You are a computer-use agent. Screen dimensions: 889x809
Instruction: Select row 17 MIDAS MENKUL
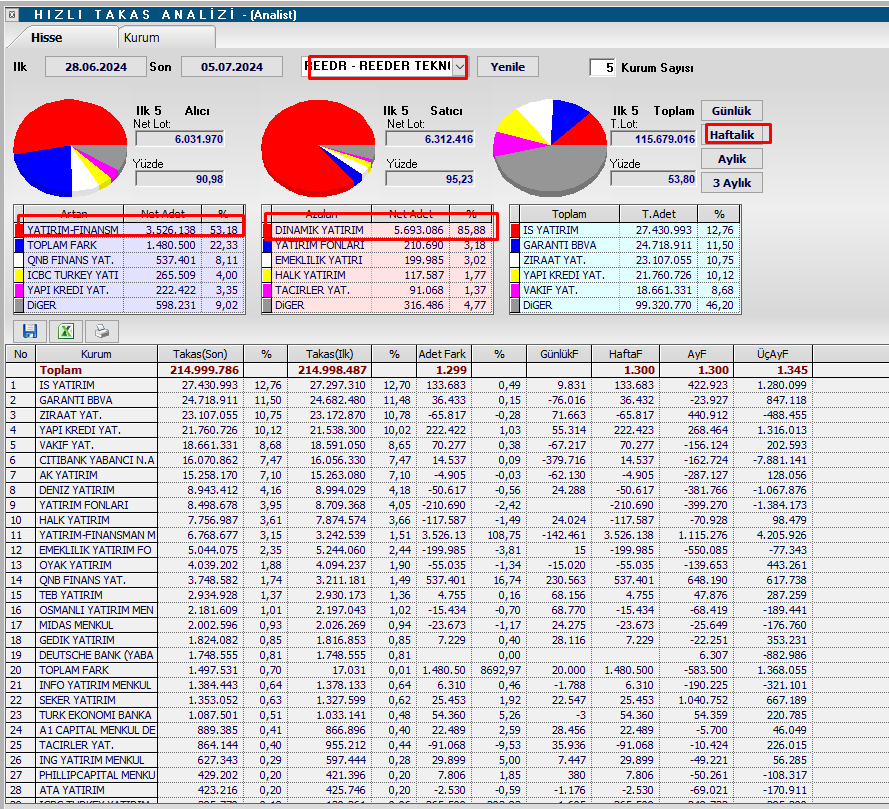tap(409, 625)
